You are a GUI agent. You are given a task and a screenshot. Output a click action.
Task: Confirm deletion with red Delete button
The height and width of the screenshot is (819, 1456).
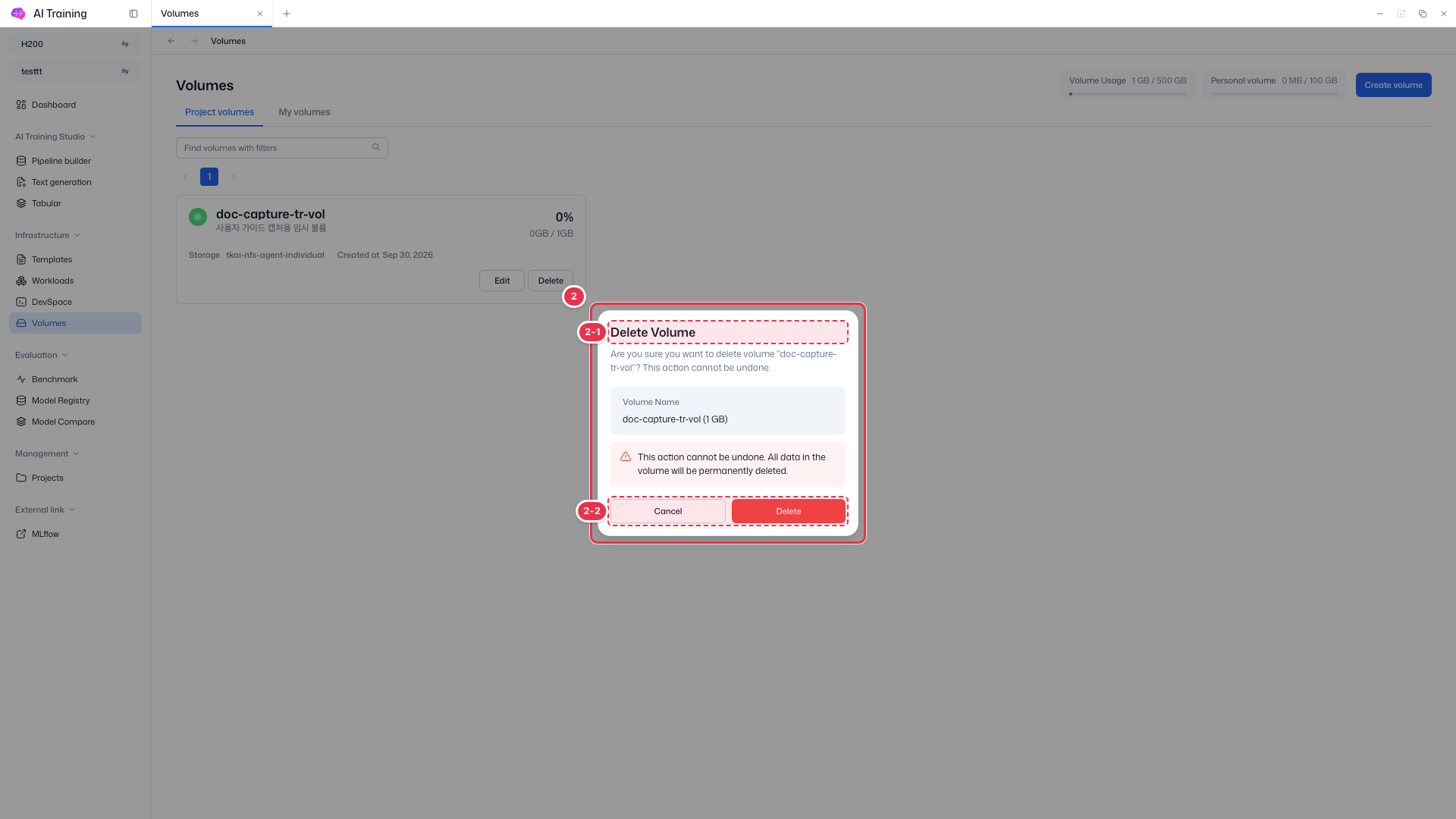789,511
